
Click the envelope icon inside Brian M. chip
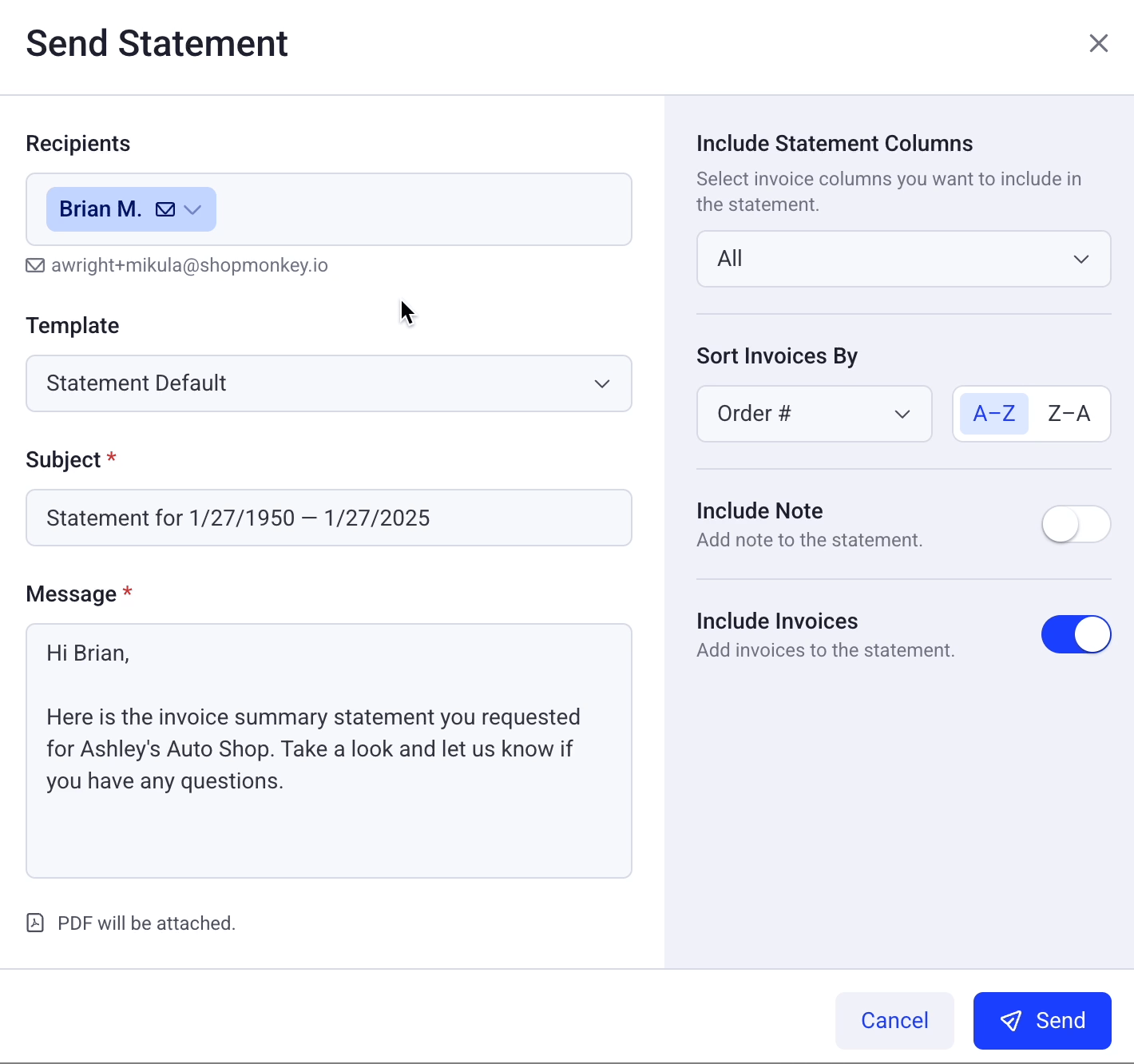tap(165, 208)
